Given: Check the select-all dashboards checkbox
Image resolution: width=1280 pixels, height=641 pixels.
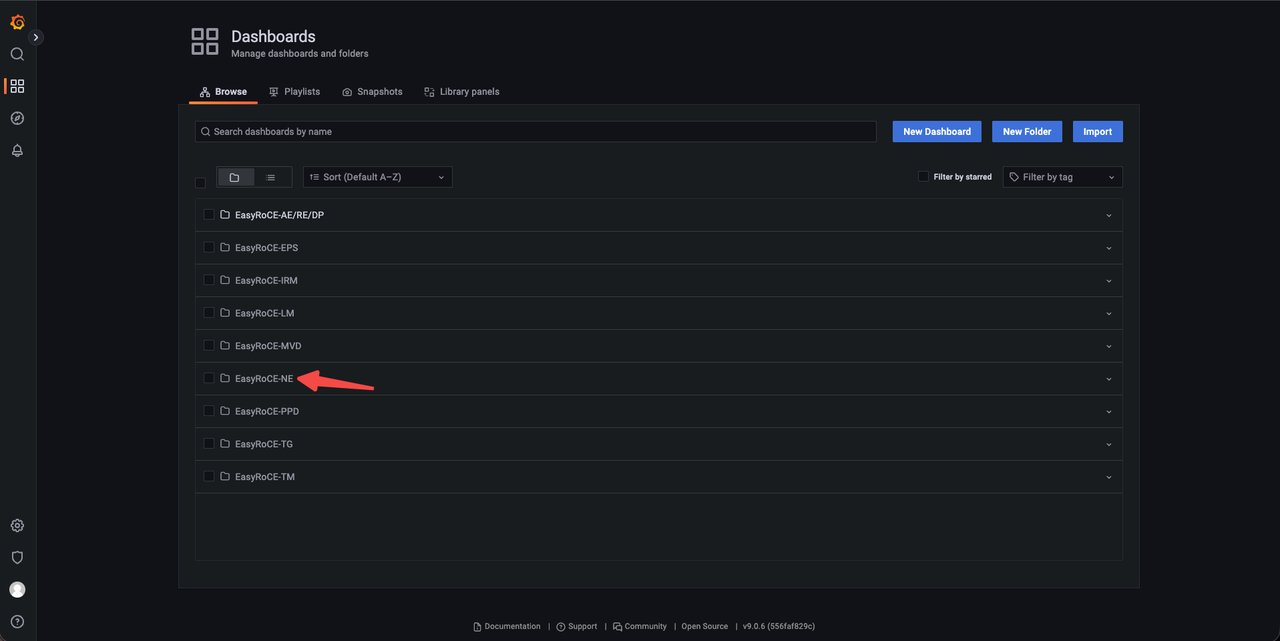Looking at the screenshot, I should (200, 182).
